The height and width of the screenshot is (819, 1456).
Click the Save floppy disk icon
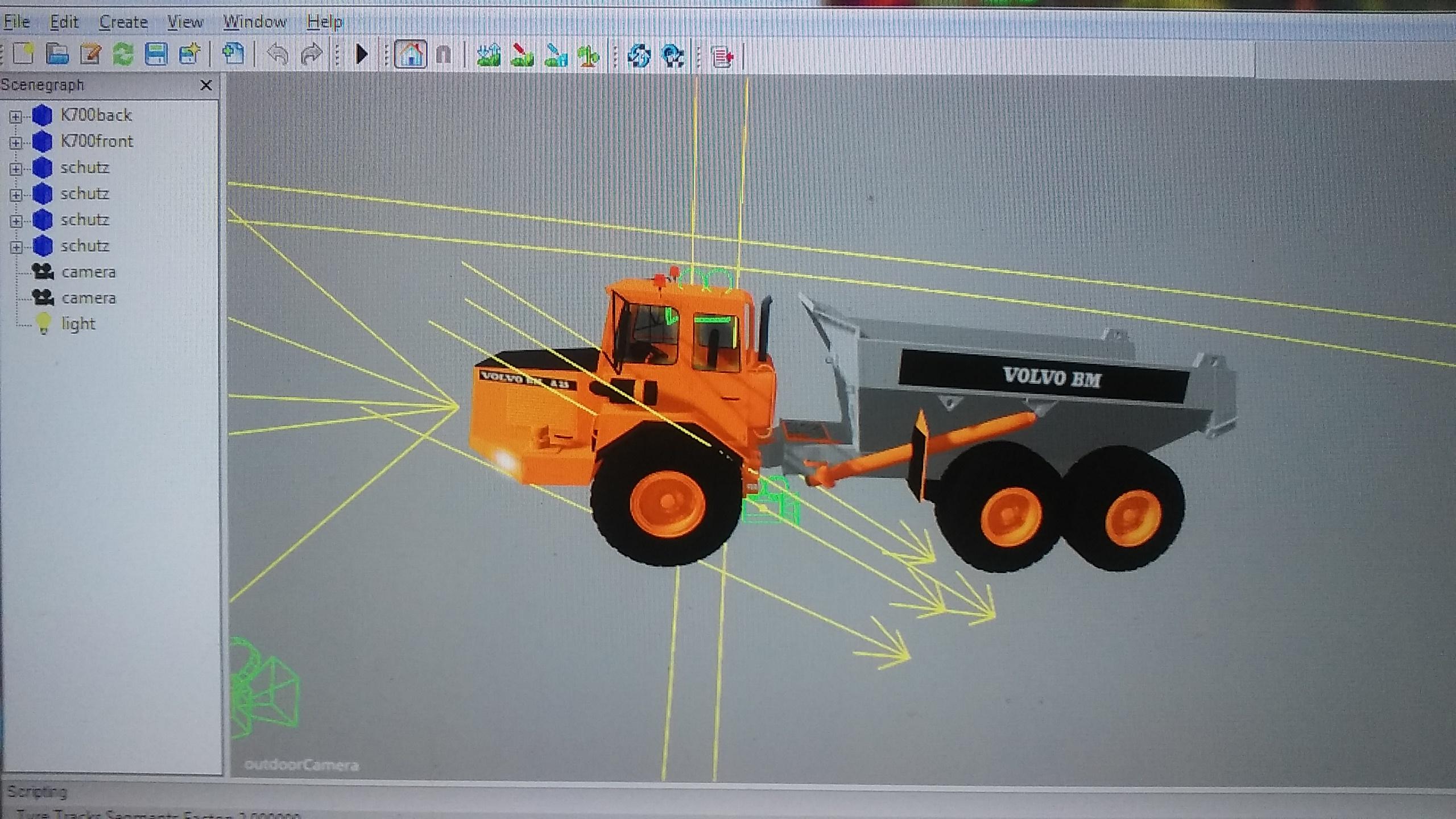[x=156, y=55]
